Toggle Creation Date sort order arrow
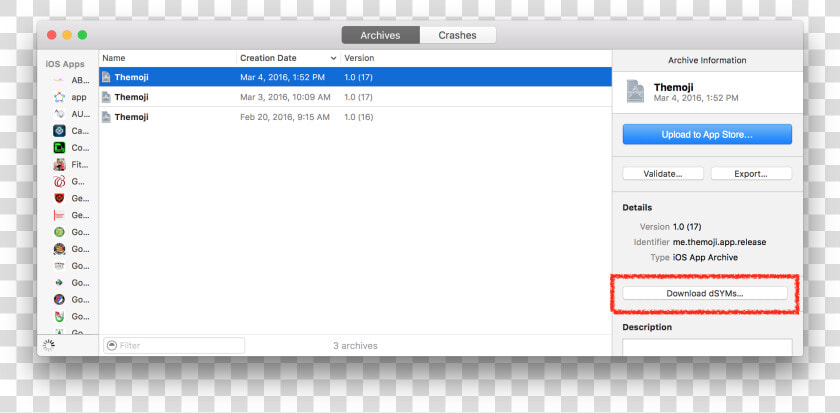The image size is (840, 413). [x=333, y=58]
